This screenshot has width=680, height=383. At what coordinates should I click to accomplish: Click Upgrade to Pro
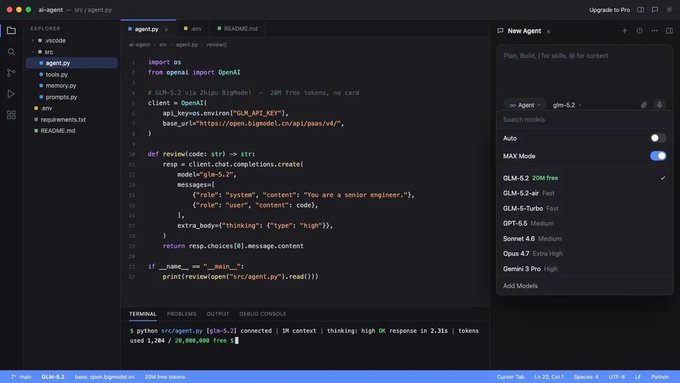coord(609,10)
